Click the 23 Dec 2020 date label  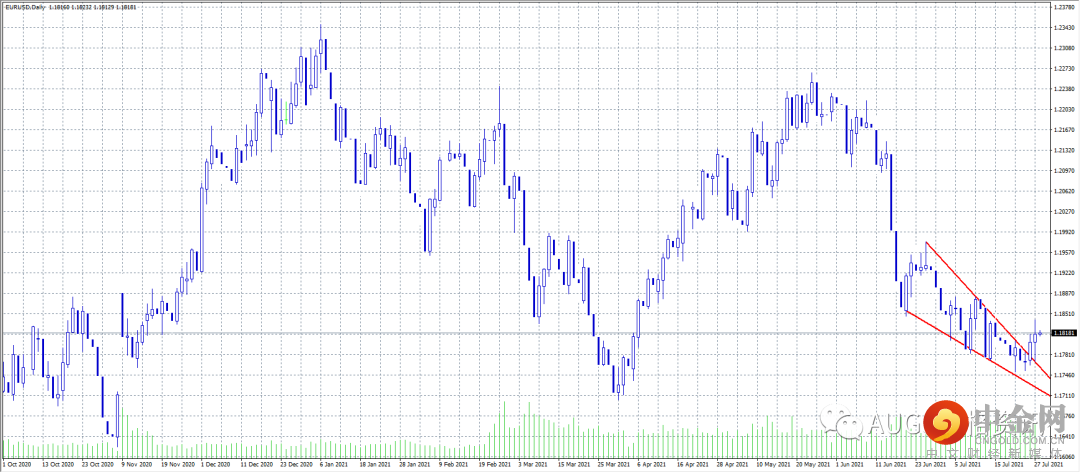(298, 466)
